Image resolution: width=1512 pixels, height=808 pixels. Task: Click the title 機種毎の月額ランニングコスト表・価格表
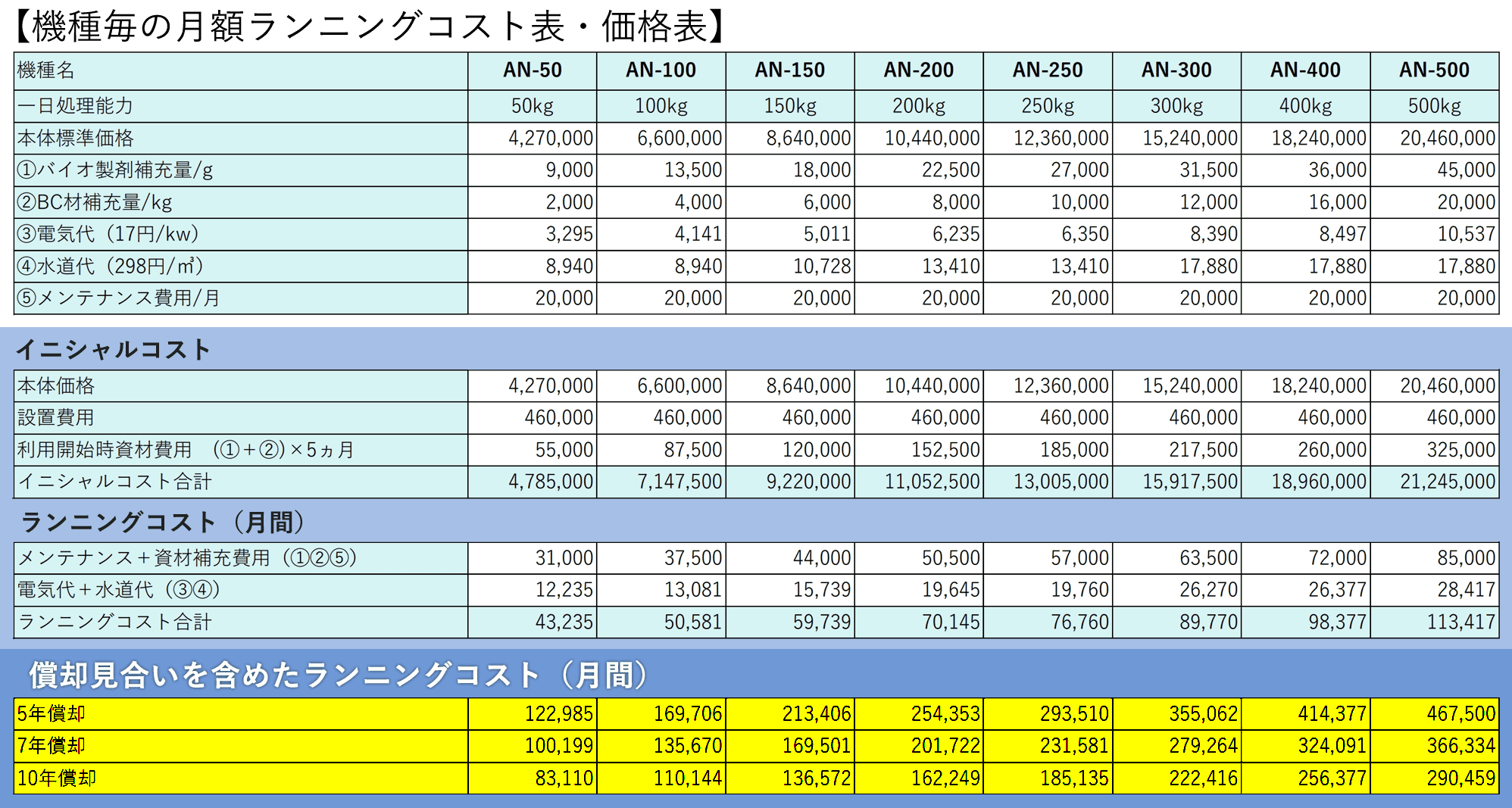[x=370, y=27]
